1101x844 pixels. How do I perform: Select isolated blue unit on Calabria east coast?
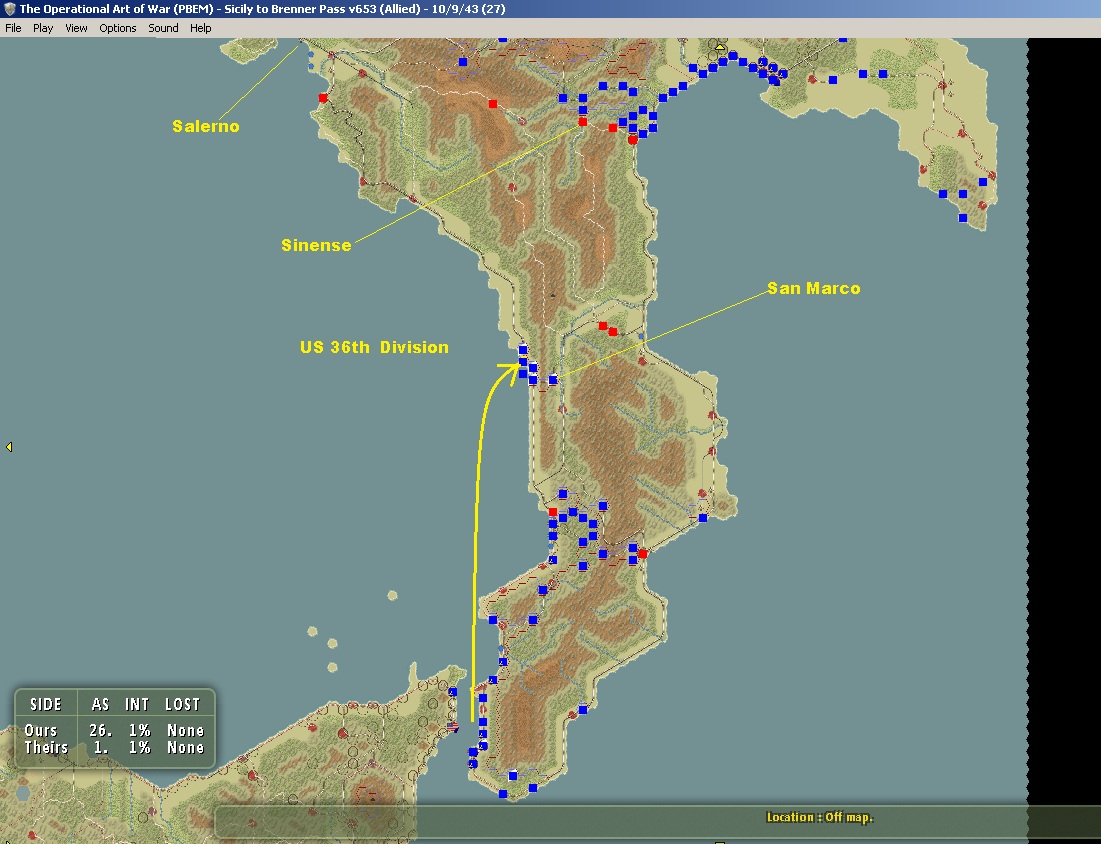(x=703, y=517)
